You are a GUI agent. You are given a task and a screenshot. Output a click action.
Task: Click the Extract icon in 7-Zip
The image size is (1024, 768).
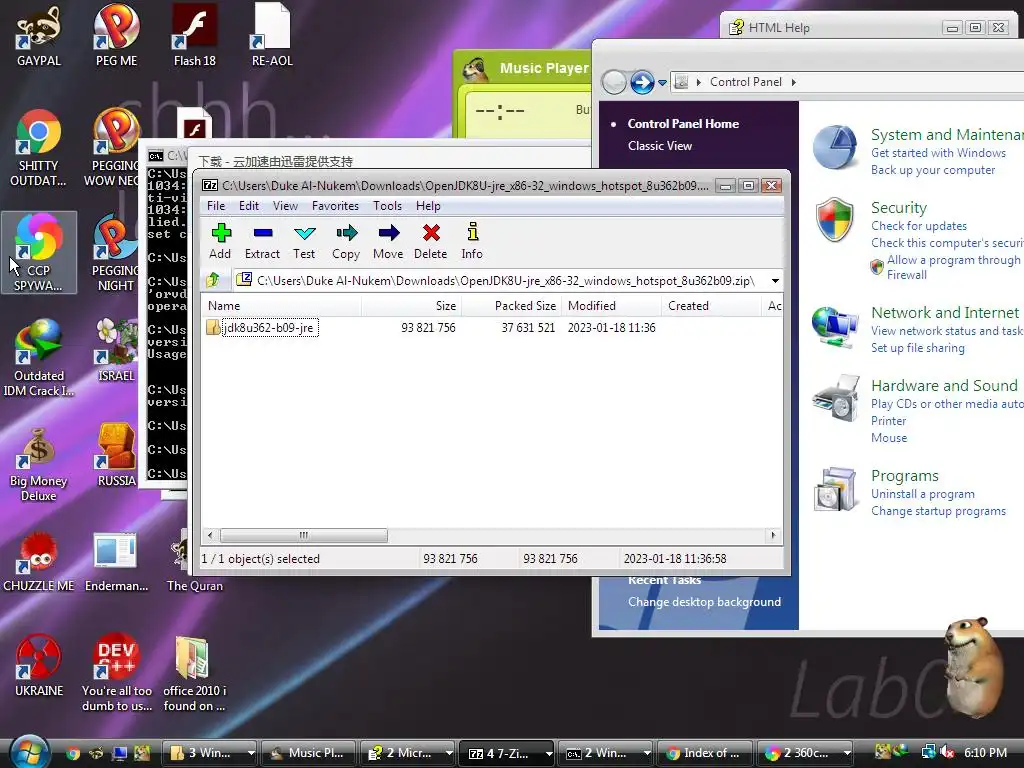pyautogui.click(x=263, y=241)
